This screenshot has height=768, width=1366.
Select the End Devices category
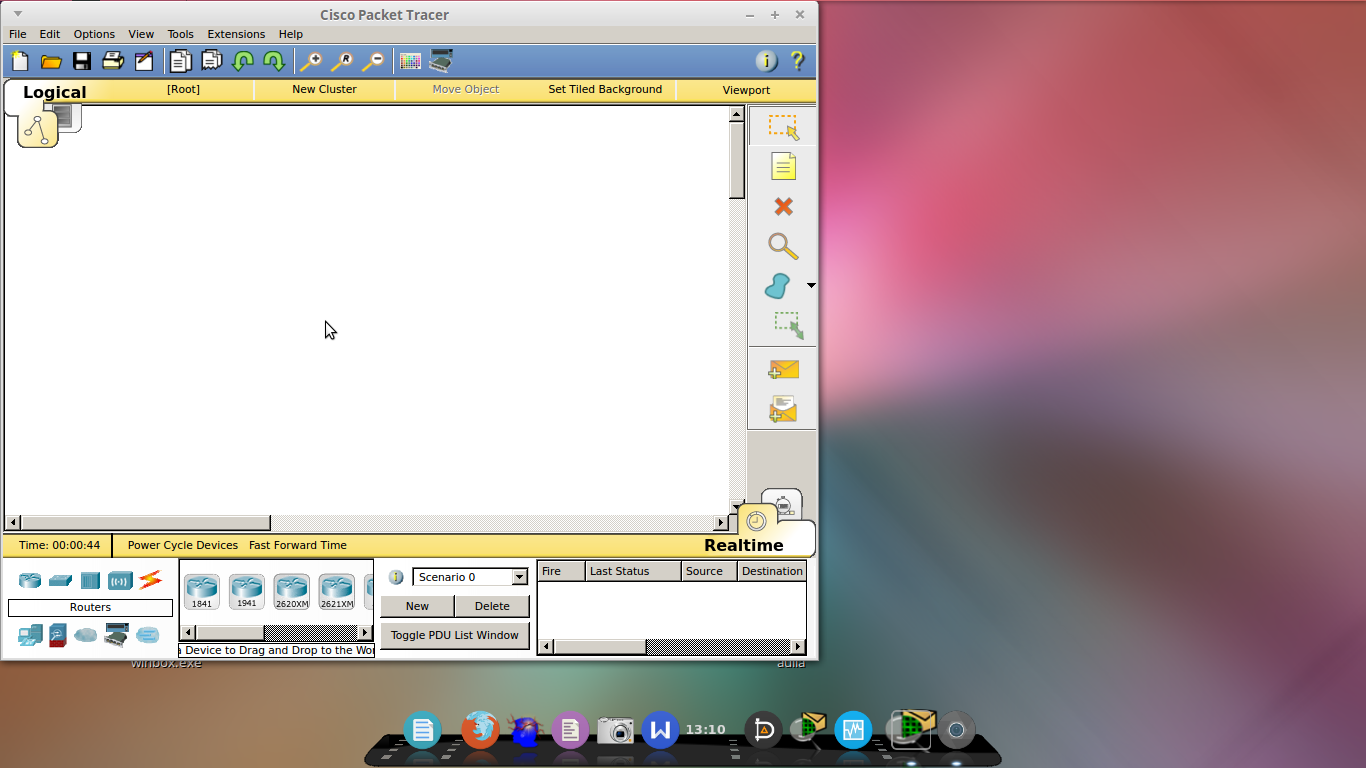pos(30,634)
